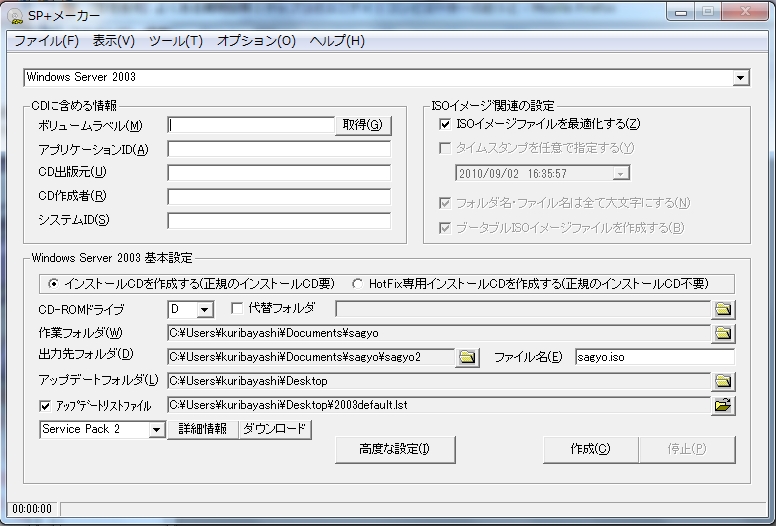This screenshot has height=526, width=776.
Task: Toggle フォルダ名・ファイル名は全て大文字にする checkbox
Action: click(x=445, y=203)
